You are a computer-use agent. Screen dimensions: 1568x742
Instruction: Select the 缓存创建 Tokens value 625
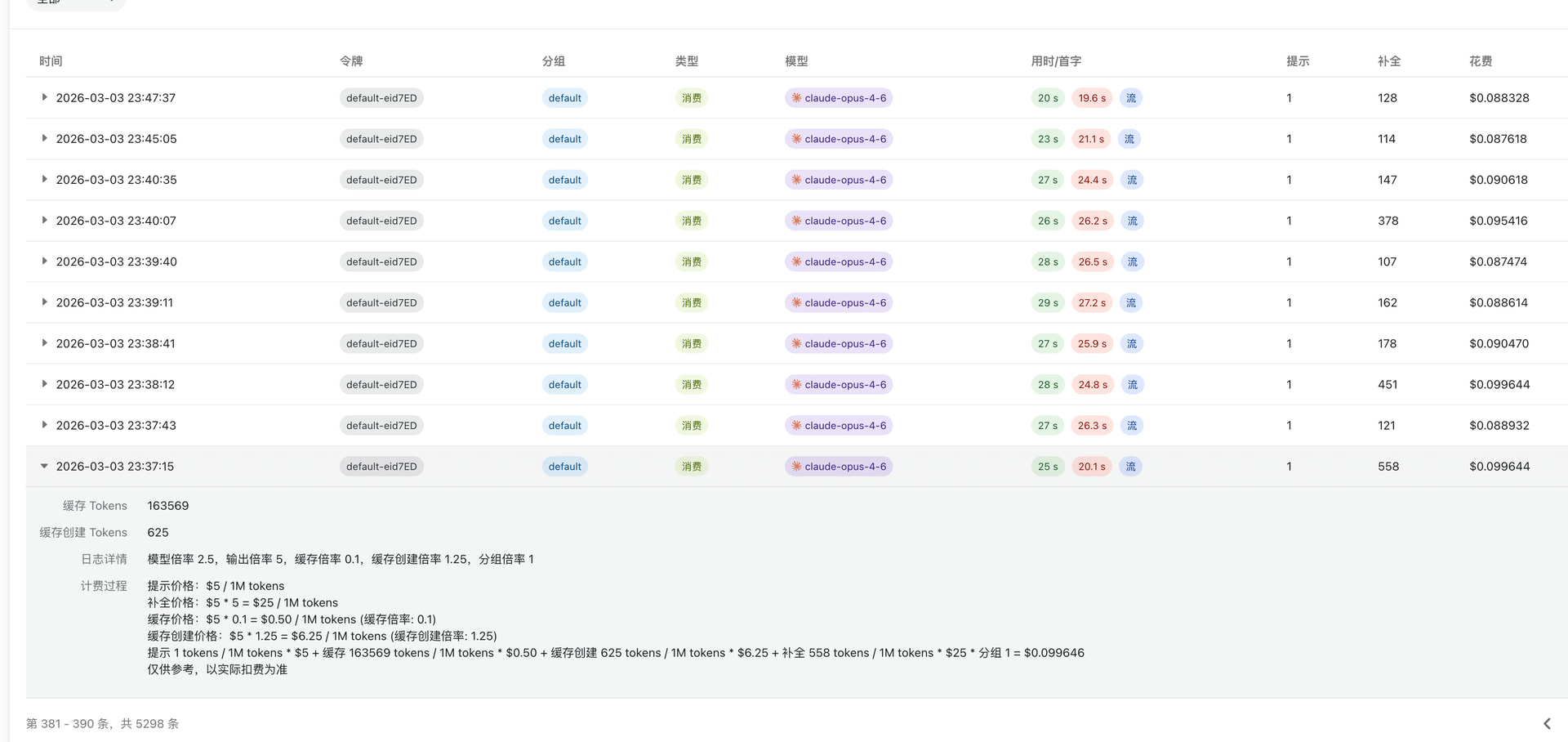158,533
